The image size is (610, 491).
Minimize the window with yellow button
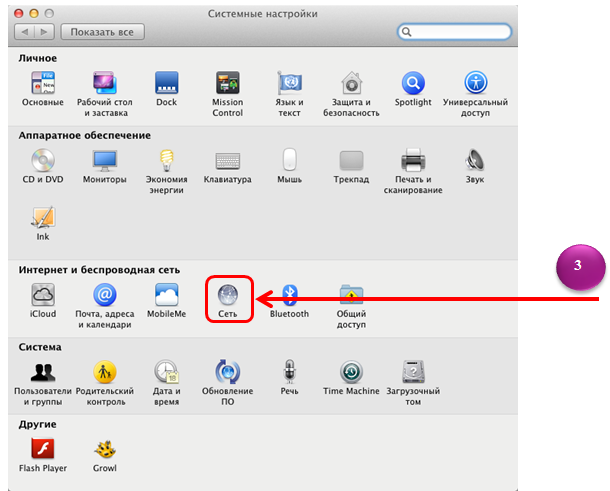[x=34, y=14]
